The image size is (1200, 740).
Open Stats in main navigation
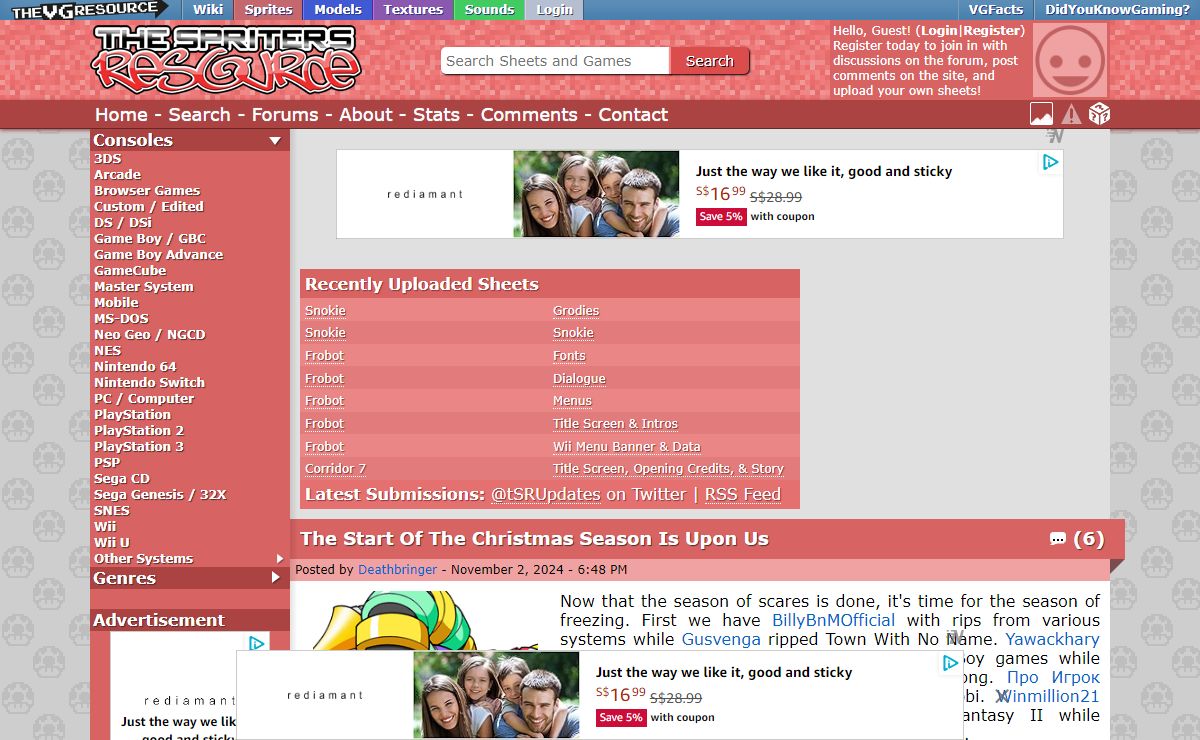[436, 115]
